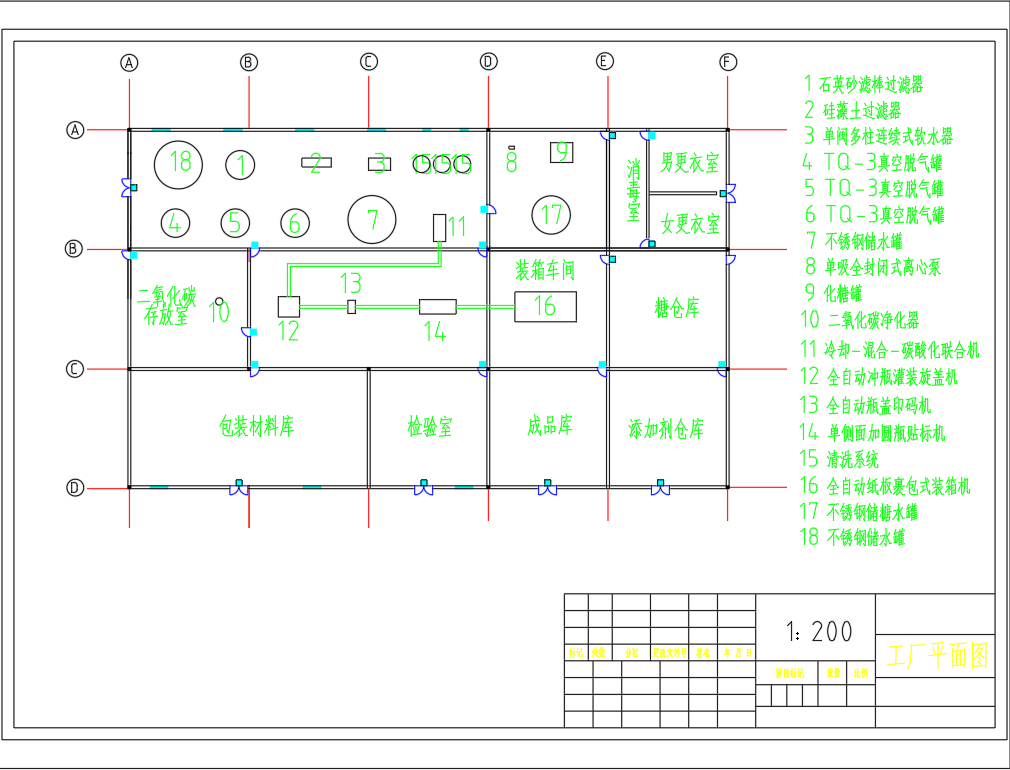This screenshot has height=770, width=1010.
Task: Click room label 女更衣室
Action: [x=690, y=224]
